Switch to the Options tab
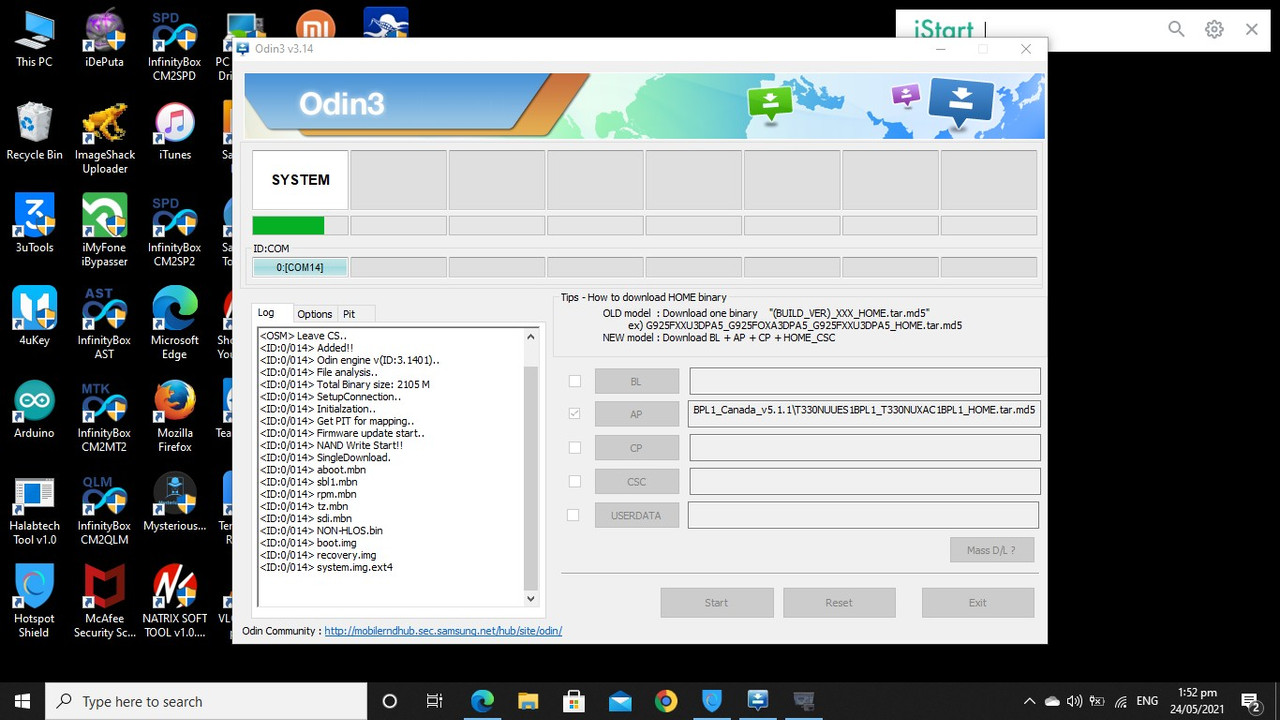This screenshot has width=1280, height=720. coord(314,314)
